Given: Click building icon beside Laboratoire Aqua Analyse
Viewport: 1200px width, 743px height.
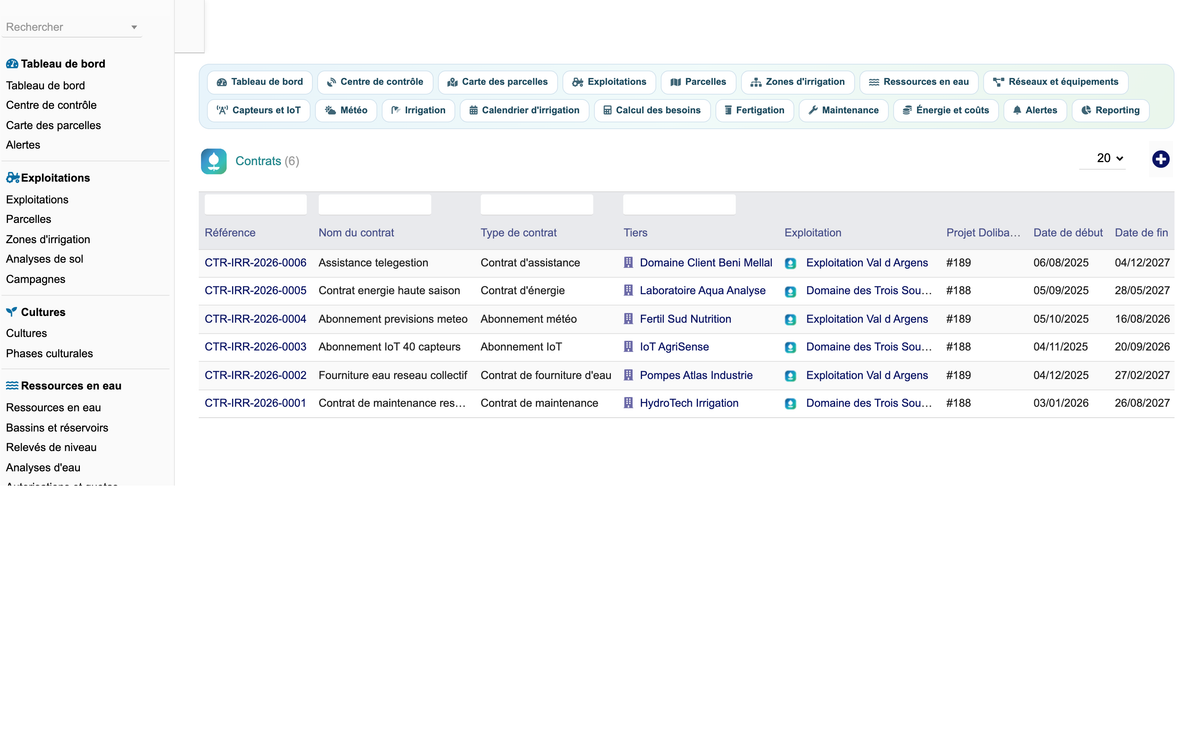Looking at the screenshot, I should (629, 291).
